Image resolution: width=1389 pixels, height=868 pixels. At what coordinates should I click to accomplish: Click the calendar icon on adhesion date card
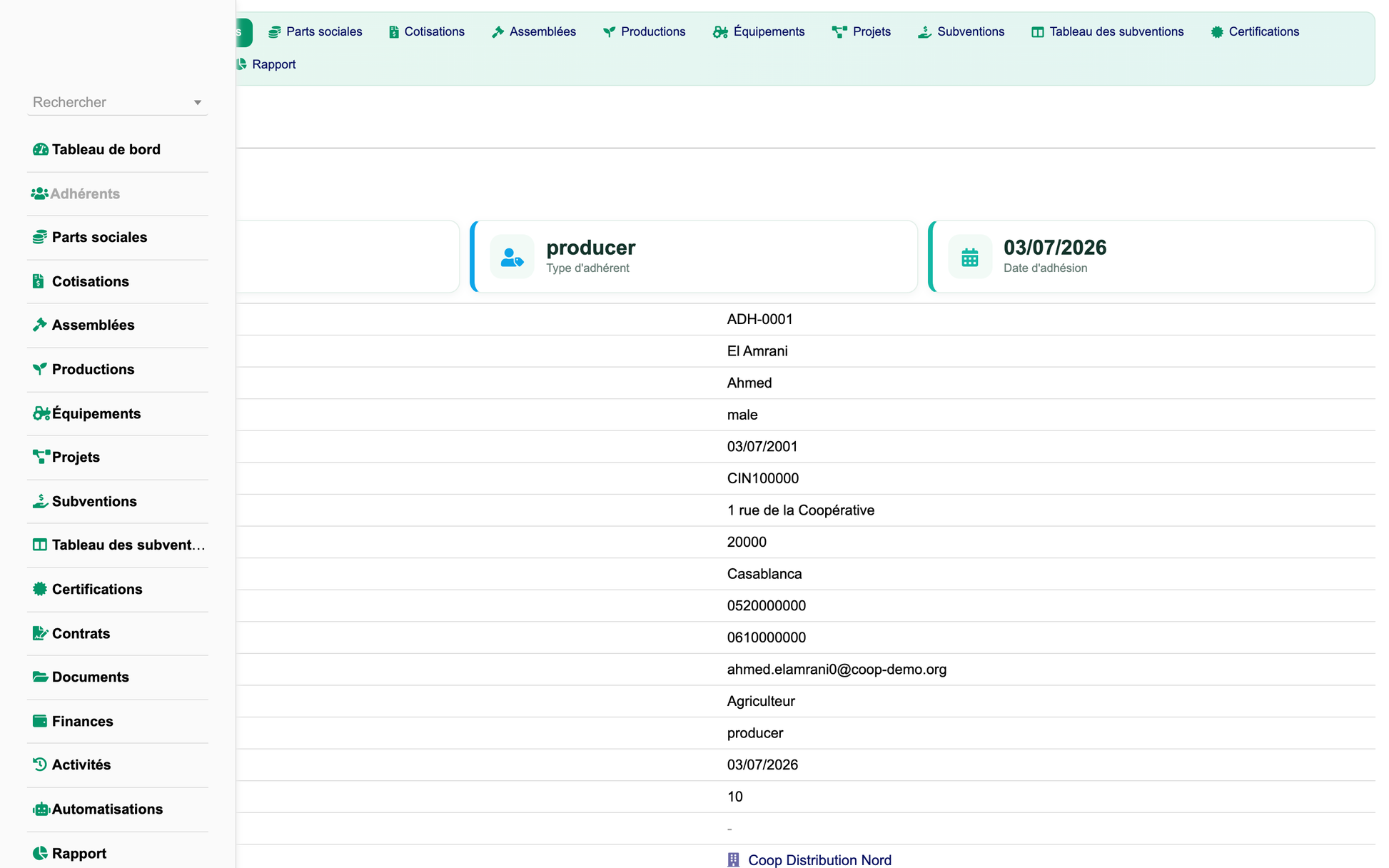[969, 256]
